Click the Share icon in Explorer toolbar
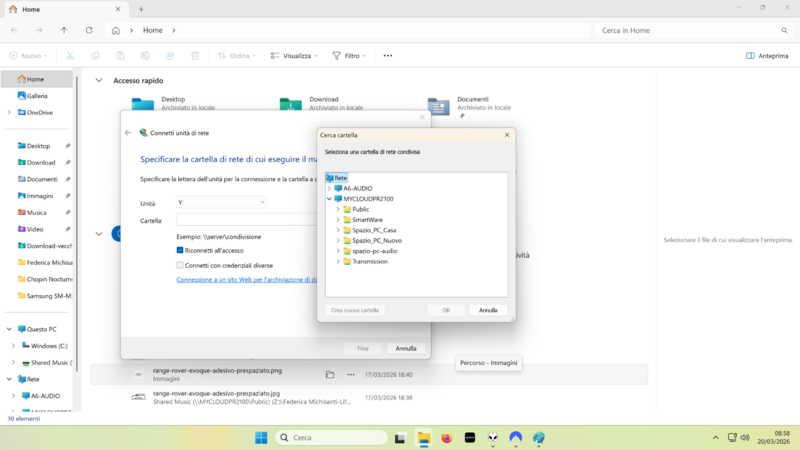This screenshot has height=450, width=800. pyautogui.click(x=170, y=56)
